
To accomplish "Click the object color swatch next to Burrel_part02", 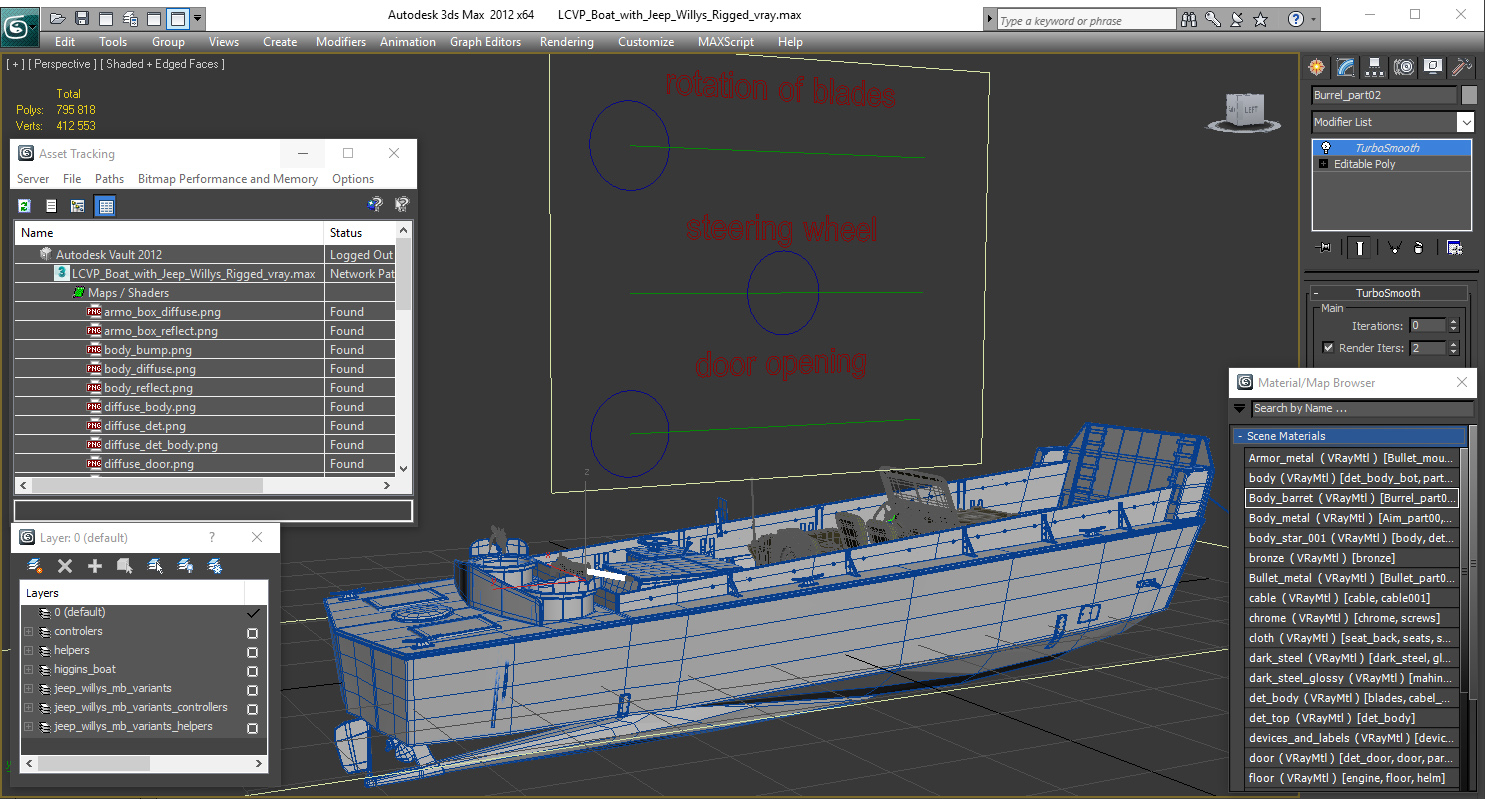I will pos(1468,95).
